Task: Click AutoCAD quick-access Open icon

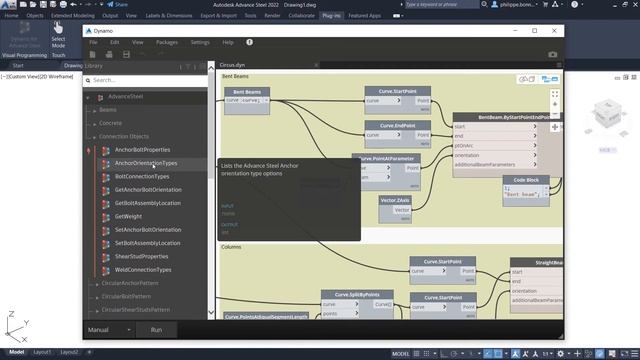Action: click(33, 4)
